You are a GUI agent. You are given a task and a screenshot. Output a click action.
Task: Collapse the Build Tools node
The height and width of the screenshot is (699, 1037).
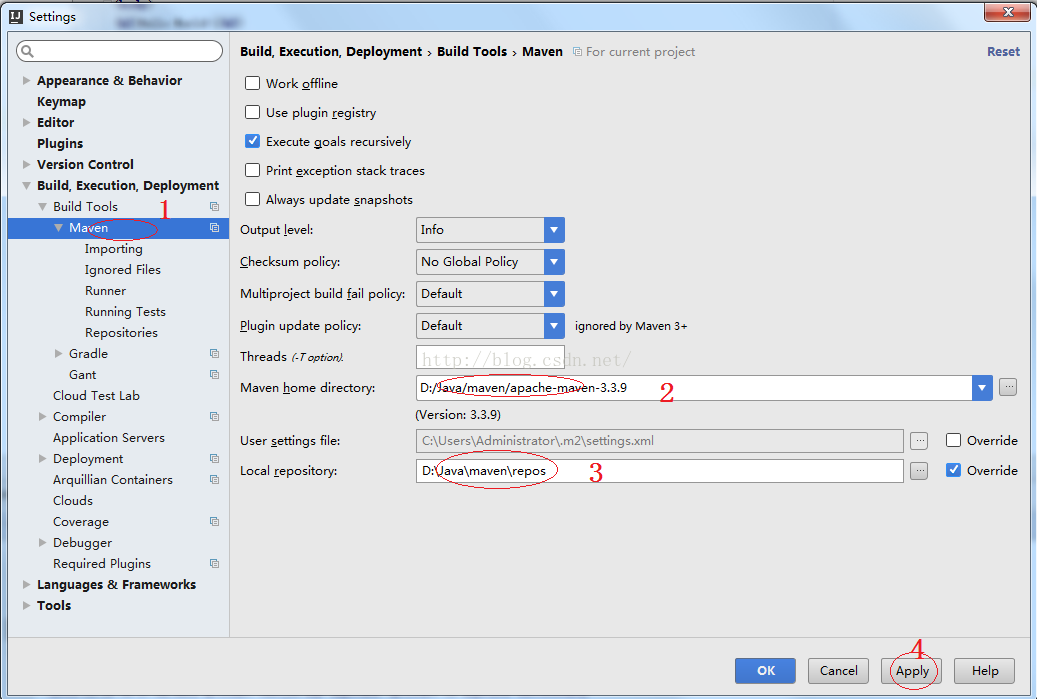click(x=42, y=207)
